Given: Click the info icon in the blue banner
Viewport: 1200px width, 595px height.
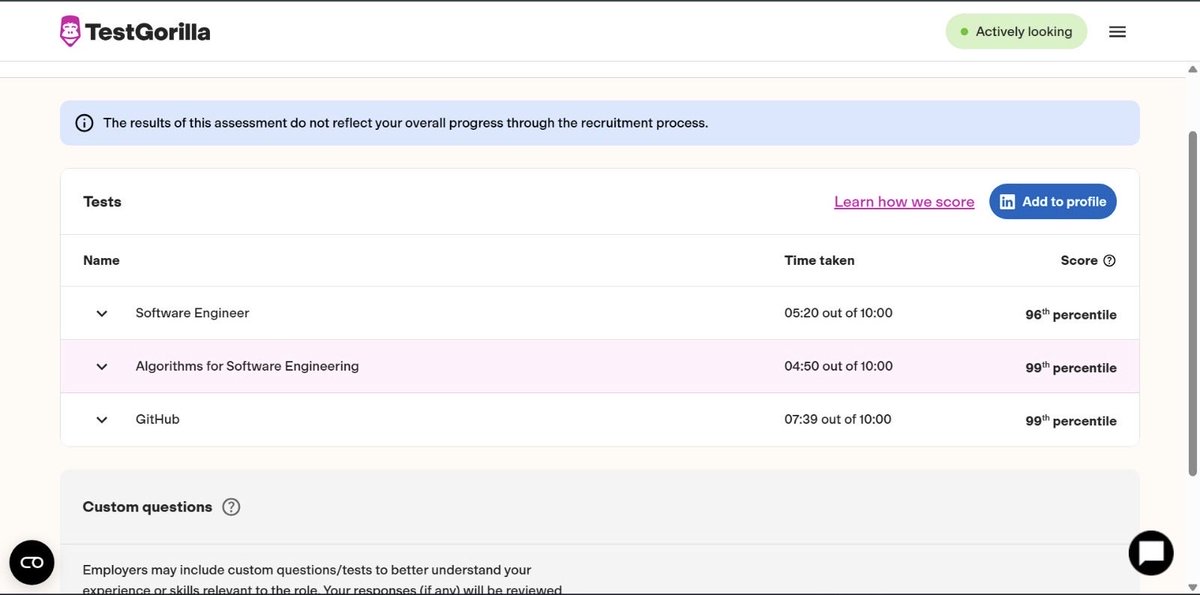Looking at the screenshot, I should point(85,123).
